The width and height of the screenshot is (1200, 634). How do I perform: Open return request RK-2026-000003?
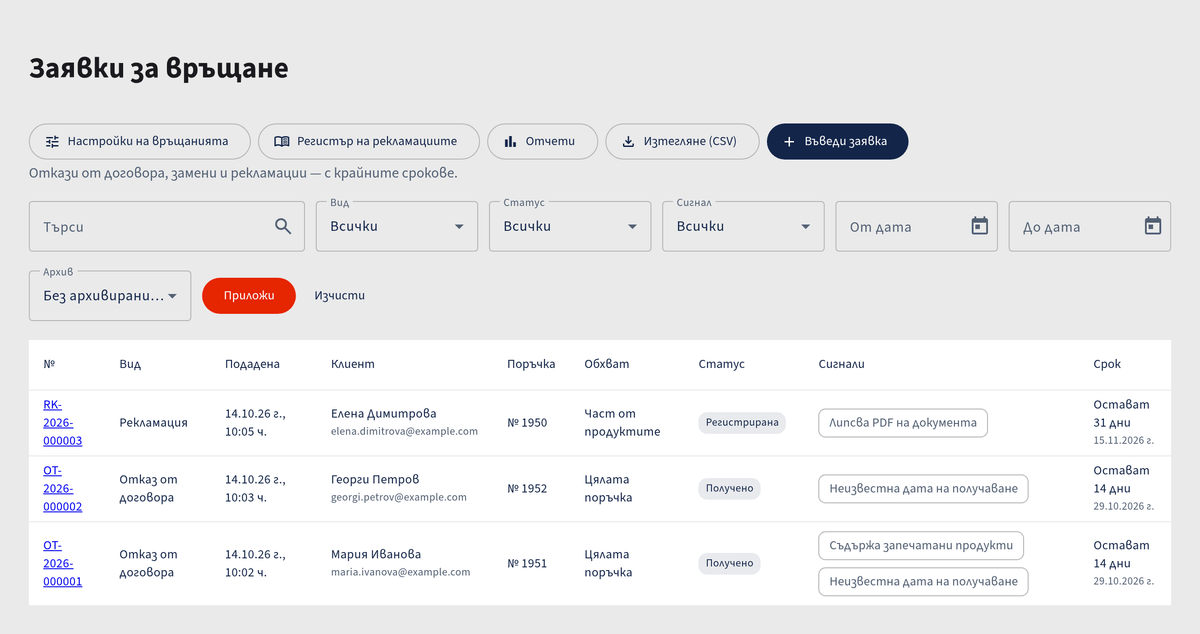62,423
